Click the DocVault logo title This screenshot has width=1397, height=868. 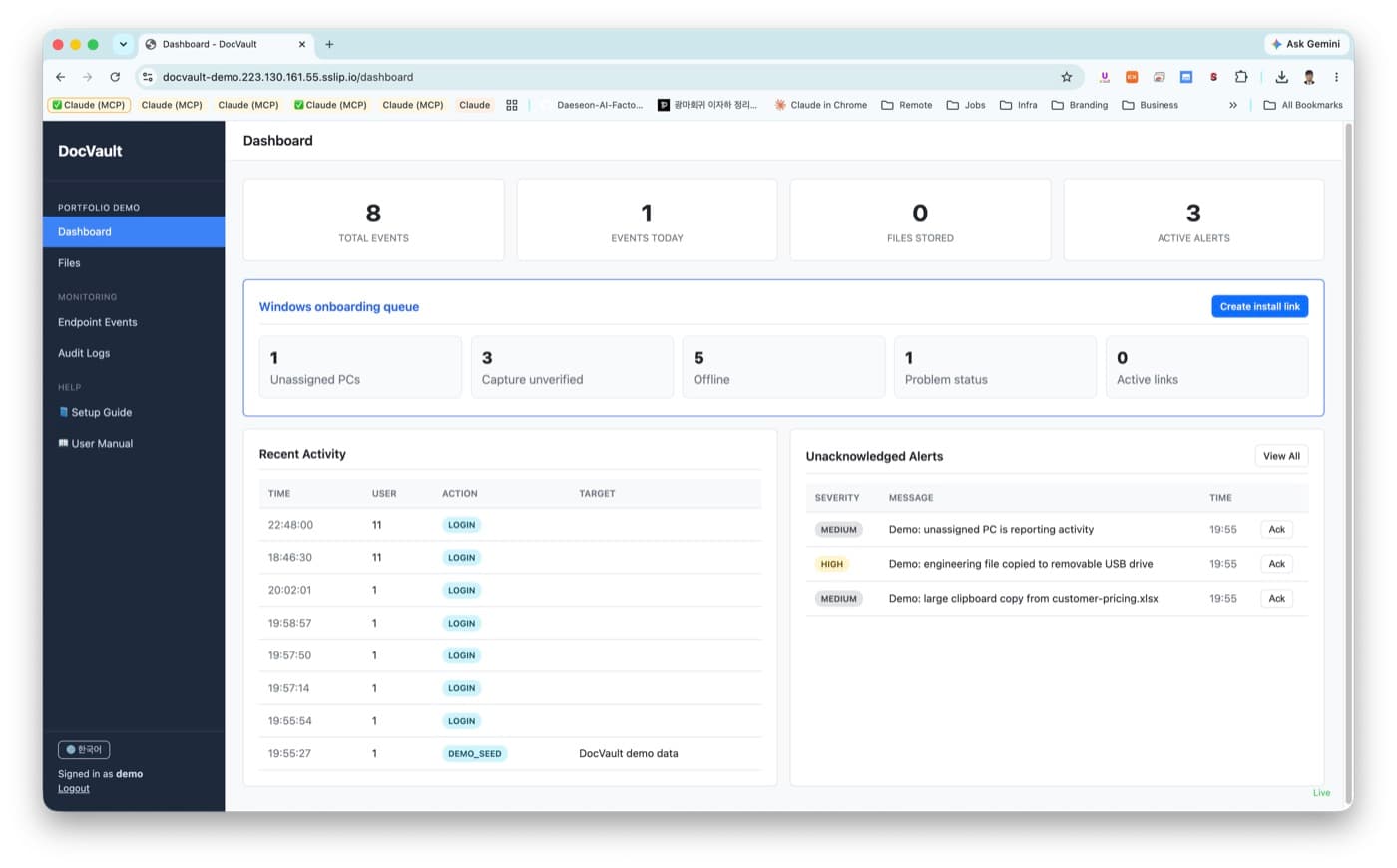[x=90, y=151]
